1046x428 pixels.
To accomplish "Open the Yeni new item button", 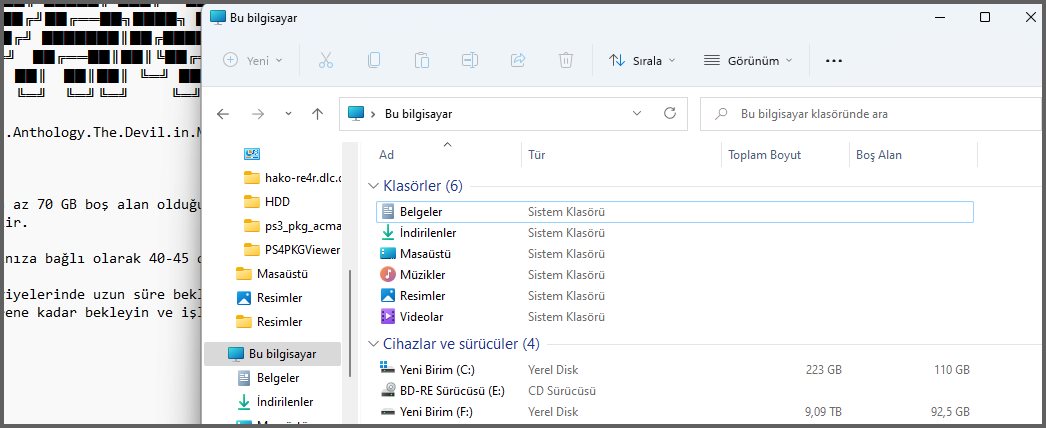I will point(253,60).
